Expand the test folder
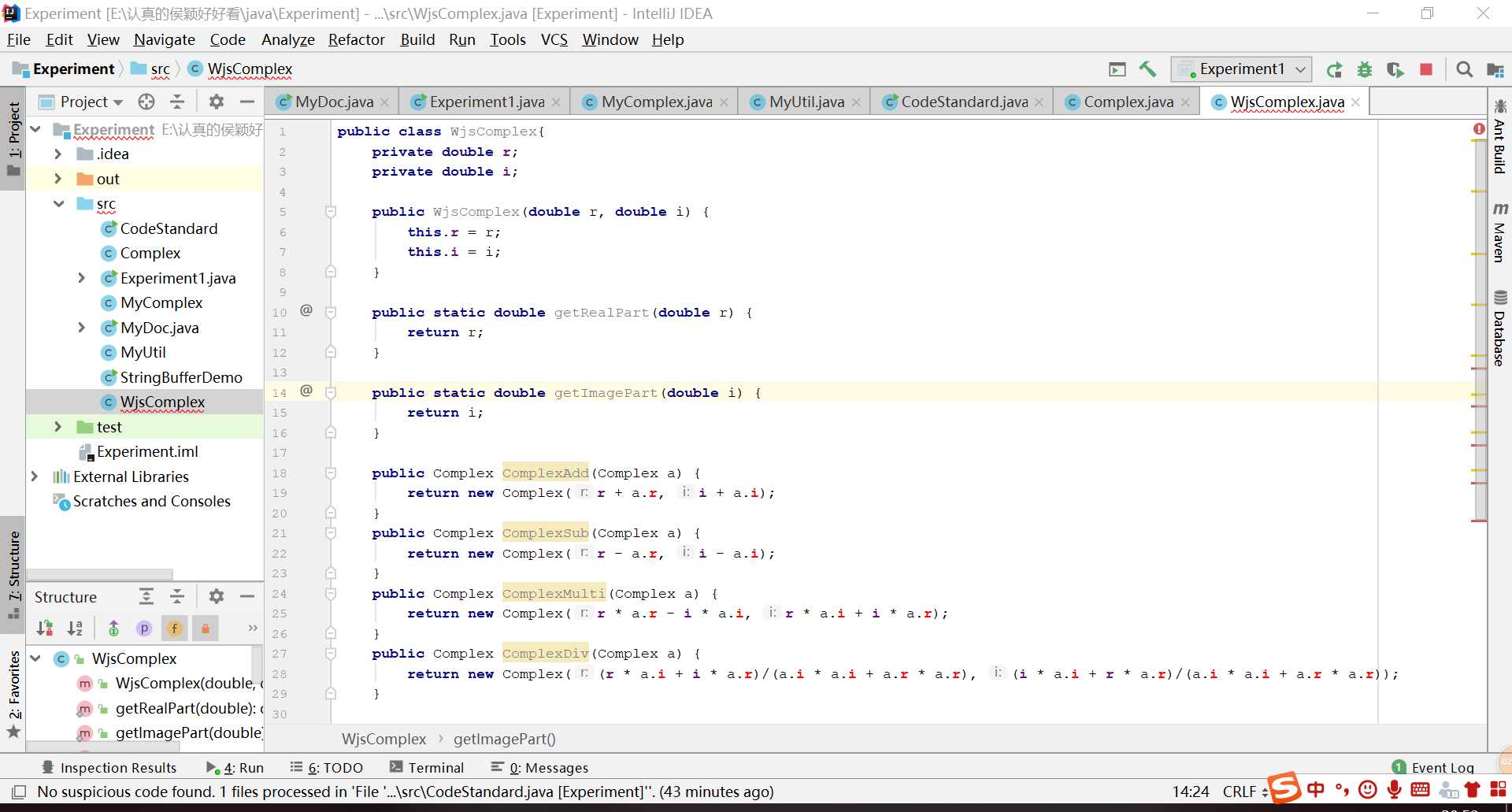The width and height of the screenshot is (1512, 812). tap(57, 427)
